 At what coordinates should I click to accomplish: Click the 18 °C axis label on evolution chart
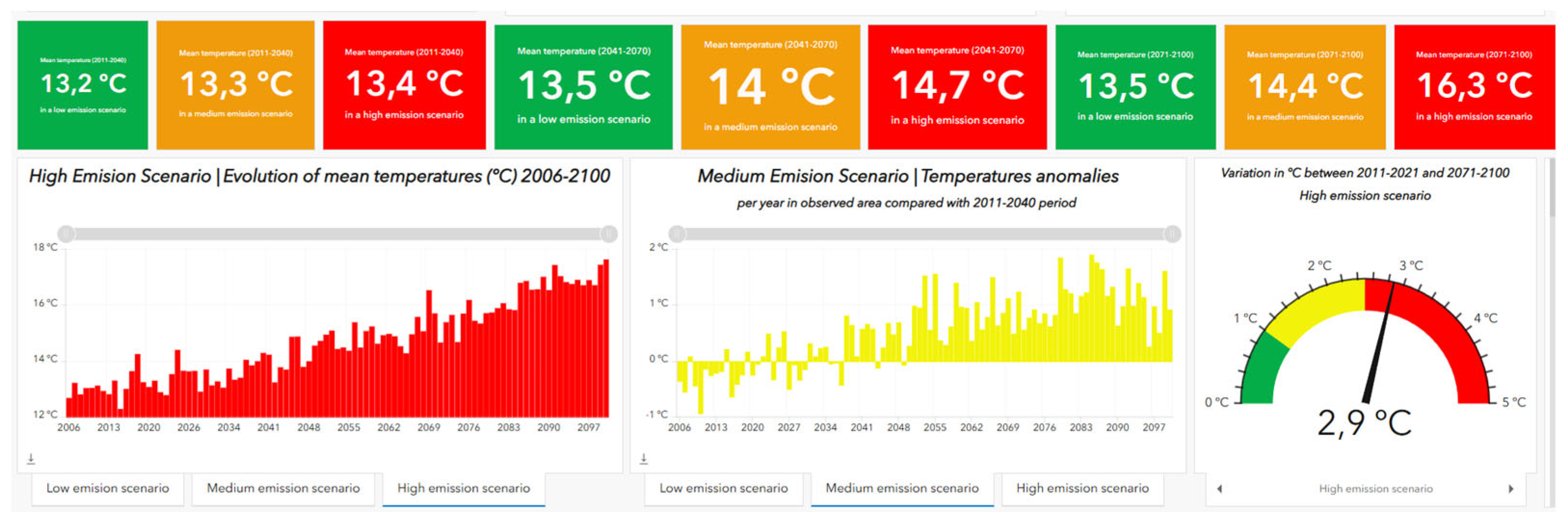tap(45, 247)
